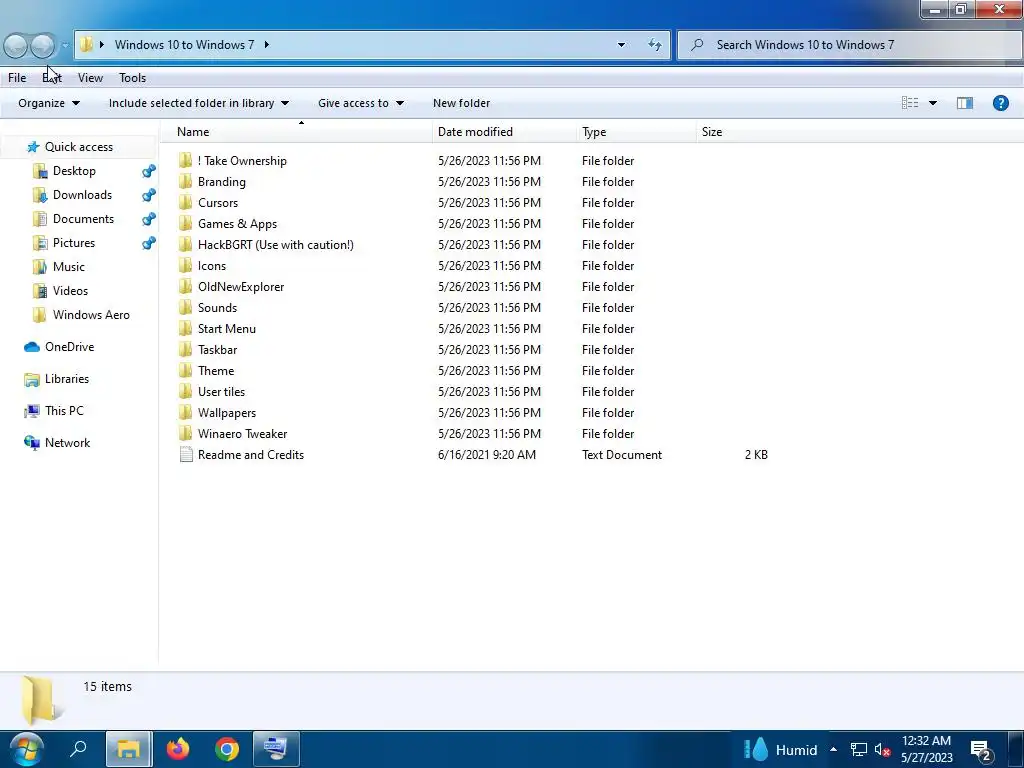Click the taskbar search magnifier
The width and height of the screenshot is (1024, 768).
[x=78, y=748]
